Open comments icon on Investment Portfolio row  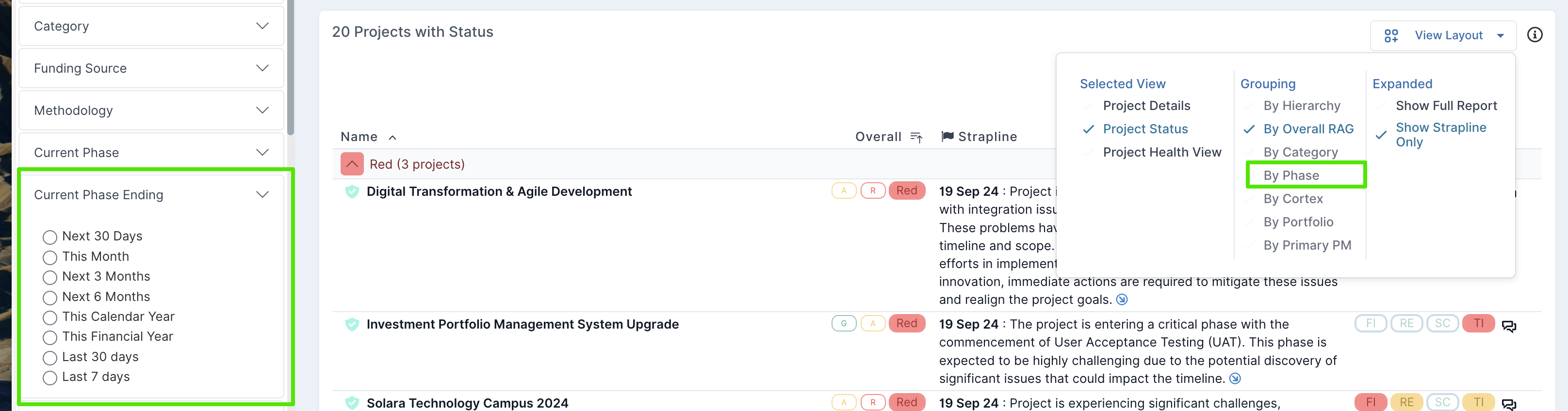[x=1509, y=326]
